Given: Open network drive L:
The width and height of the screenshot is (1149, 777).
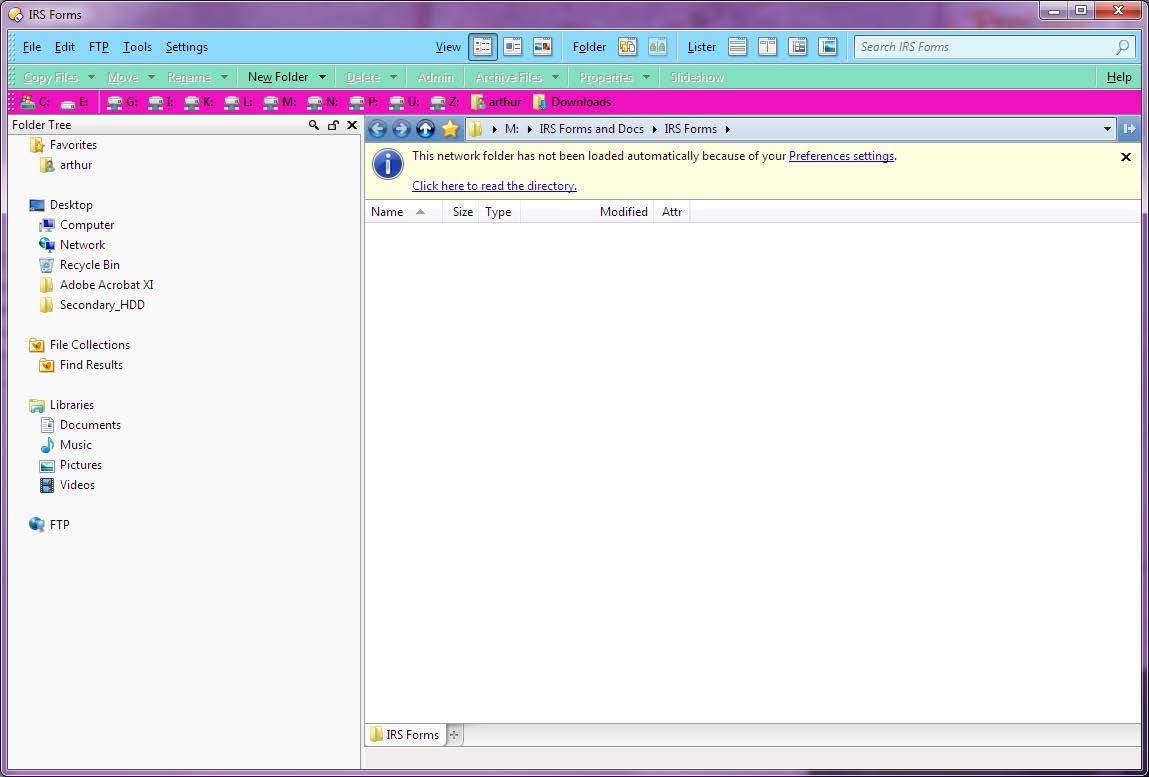Looking at the screenshot, I should point(238,102).
